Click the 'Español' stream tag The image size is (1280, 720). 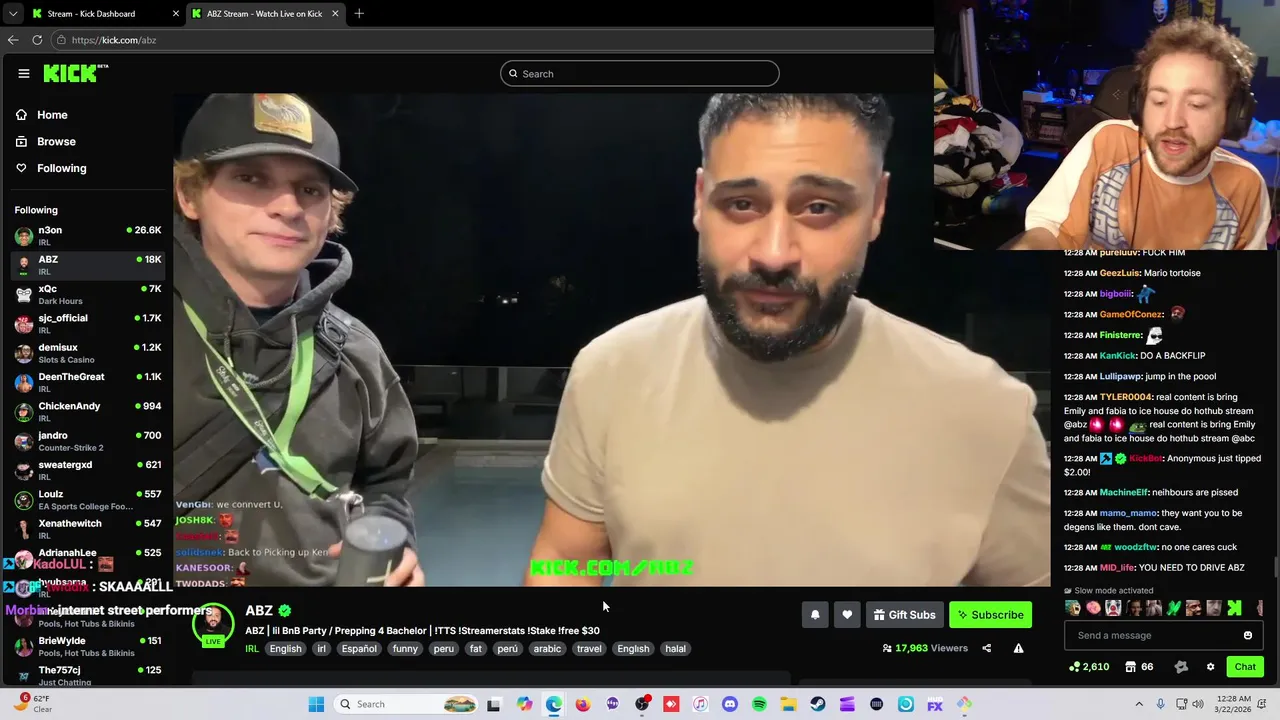[x=359, y=649]
